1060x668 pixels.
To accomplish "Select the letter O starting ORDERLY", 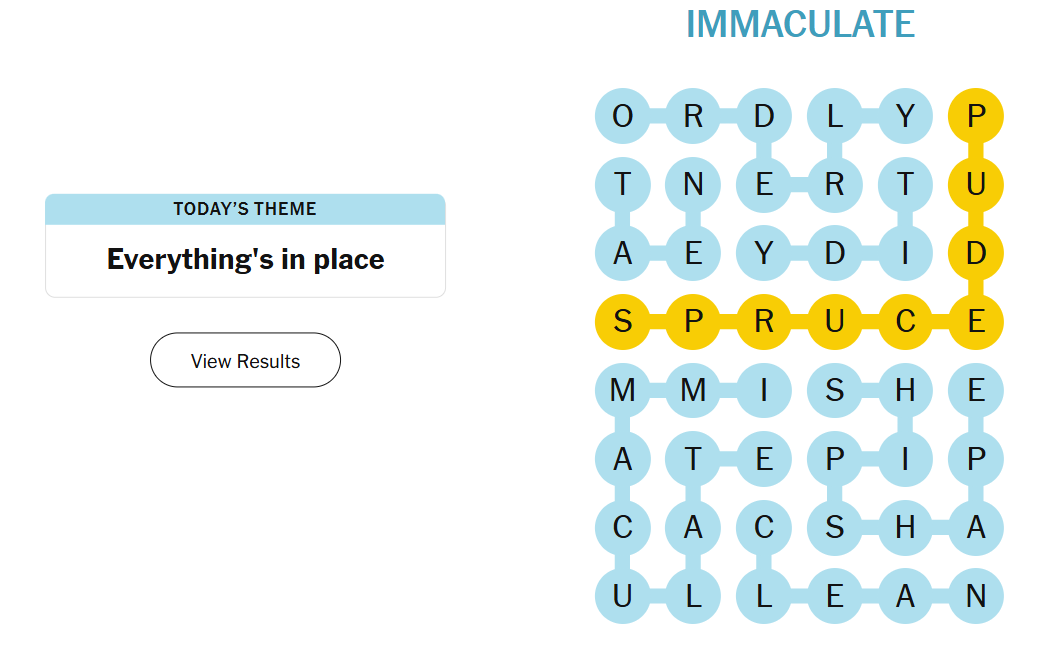I will pyautogui.click(x=622, y=116).
